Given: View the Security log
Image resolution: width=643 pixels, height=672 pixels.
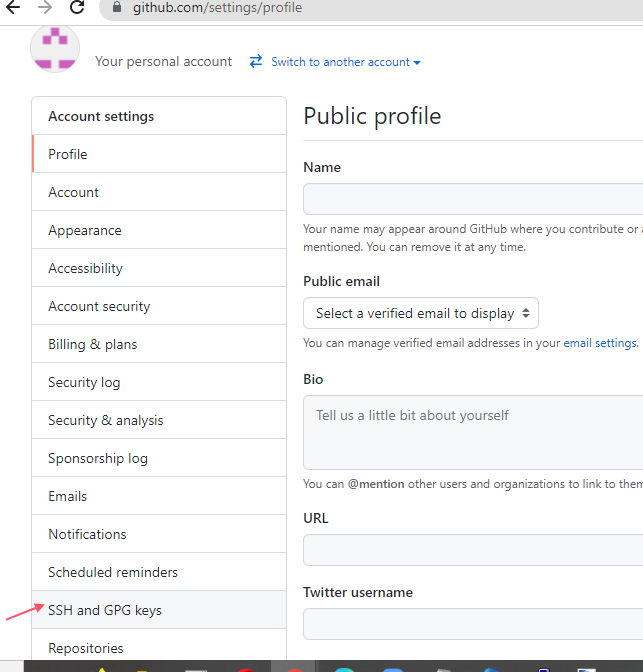Looking at the screenshot, I should 159,382.
